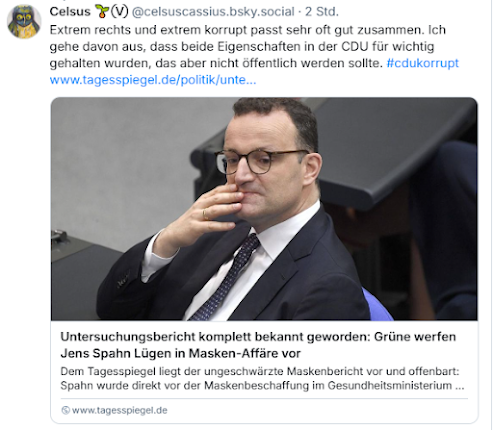The width and height of the screenshot is (493, 430).
Task: Click the seedling emoji beside Celsus
Action: click(x=102, y=12)
